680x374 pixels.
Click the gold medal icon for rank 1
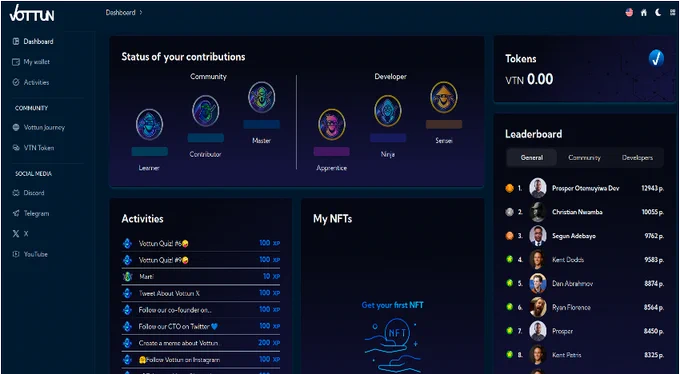[510, 188]
